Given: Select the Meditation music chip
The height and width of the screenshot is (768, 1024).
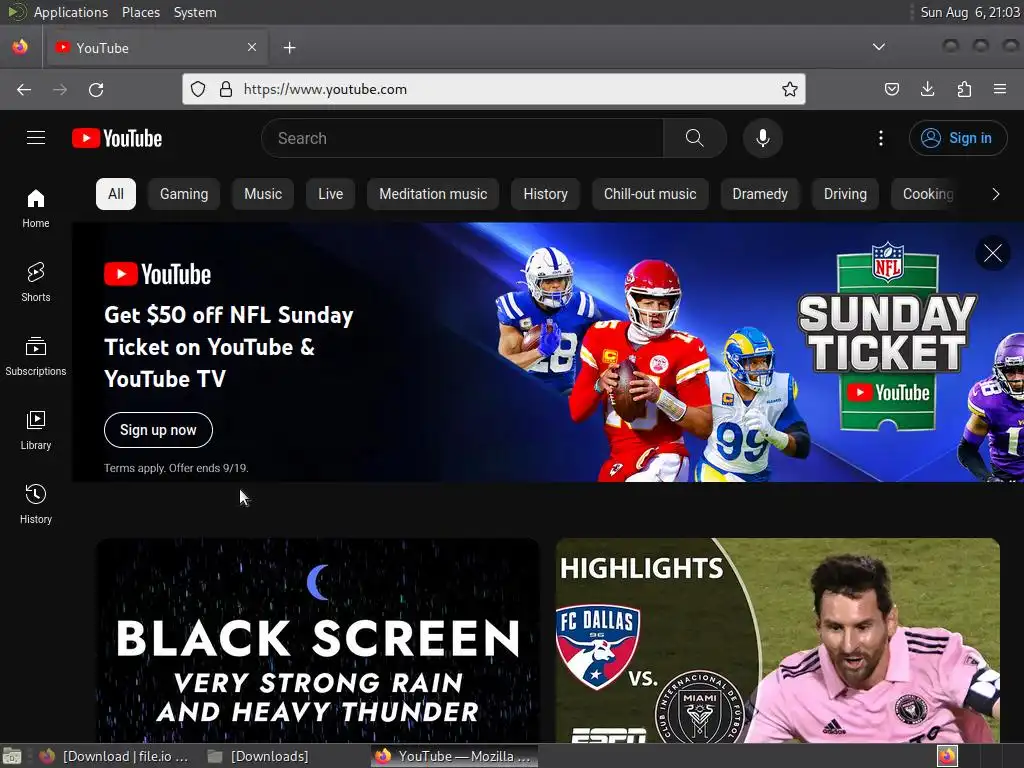Looking at the screenshot, I should 433,194.
